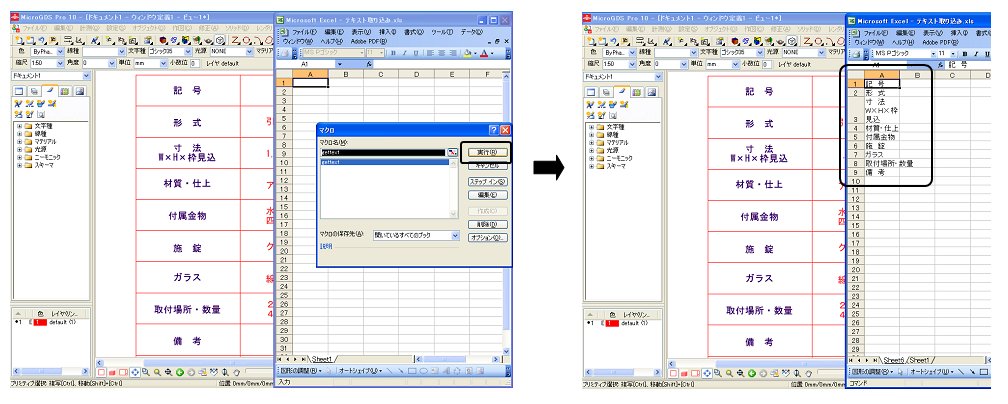
Task: Click the Bold icon in left Excel toolbar
Action: pyautogui.click(x=393, y=52)
